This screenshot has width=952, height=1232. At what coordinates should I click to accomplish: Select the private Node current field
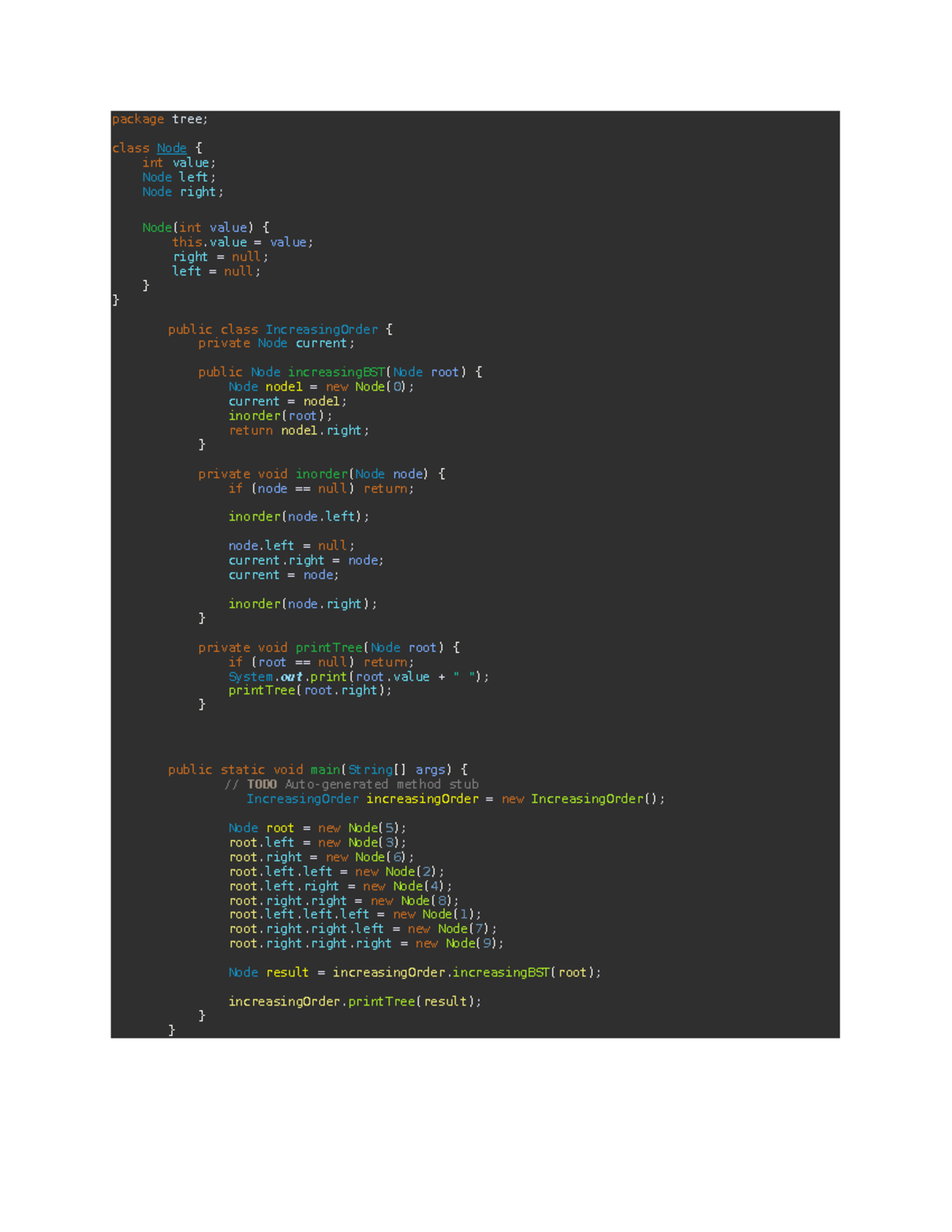click(x=278, y=343)
